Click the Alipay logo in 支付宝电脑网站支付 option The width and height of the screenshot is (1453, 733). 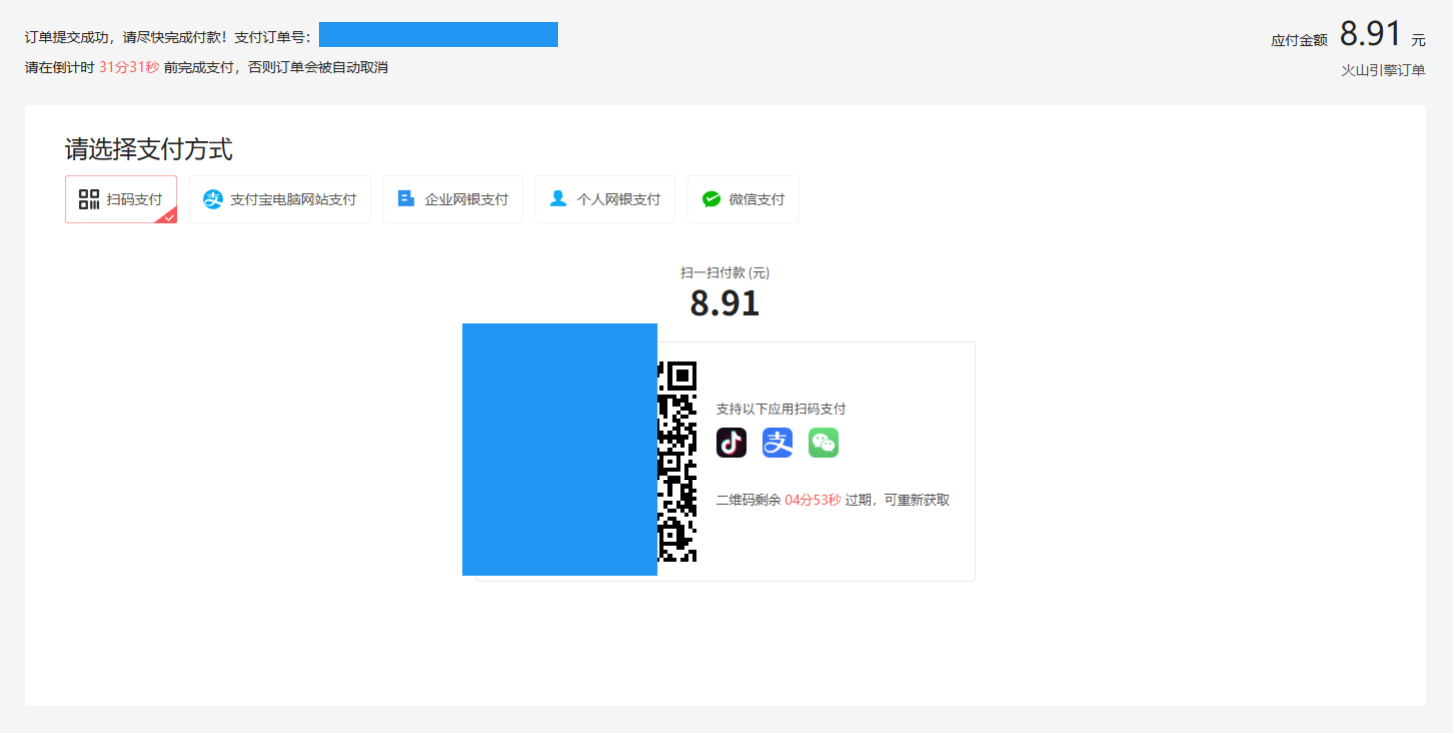coord(213,199)
